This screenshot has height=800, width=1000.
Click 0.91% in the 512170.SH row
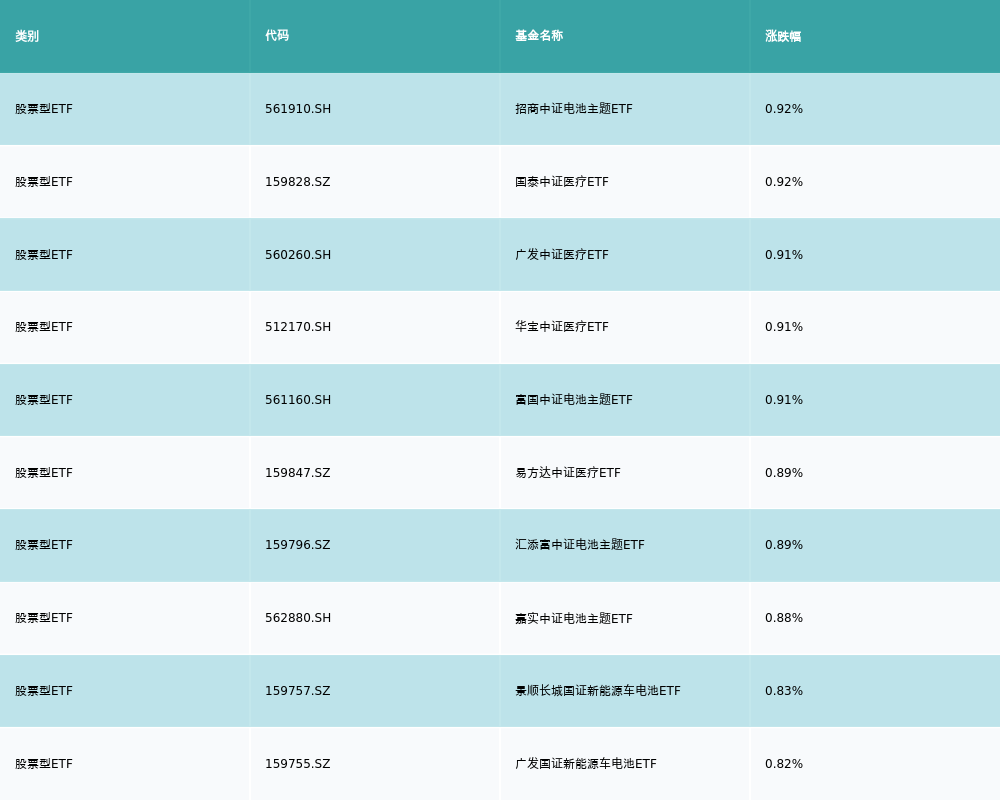[x=784, y=327]
